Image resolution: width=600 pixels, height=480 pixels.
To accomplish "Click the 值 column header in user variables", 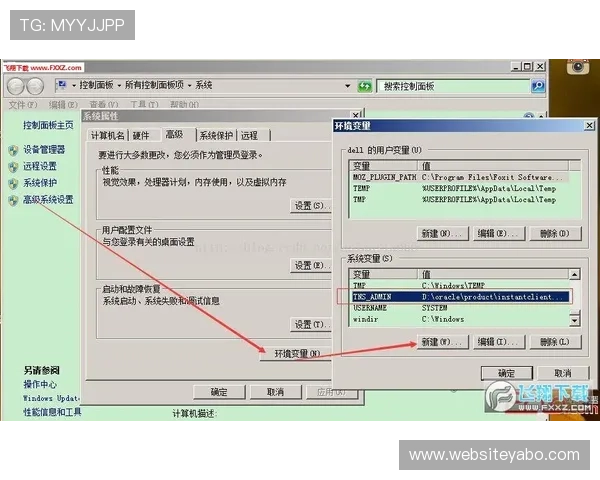I will pos(493,166).
